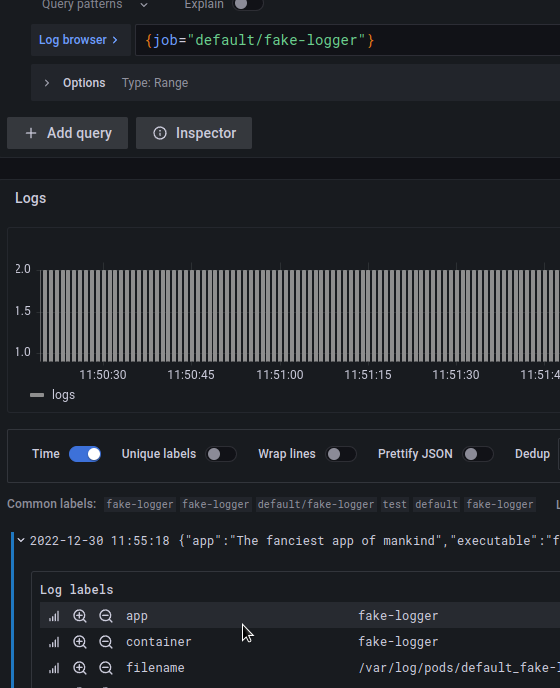The width and height of the screenshot is (560, 688).
Task: Filter for value on filename label
Action: (80, 668)
